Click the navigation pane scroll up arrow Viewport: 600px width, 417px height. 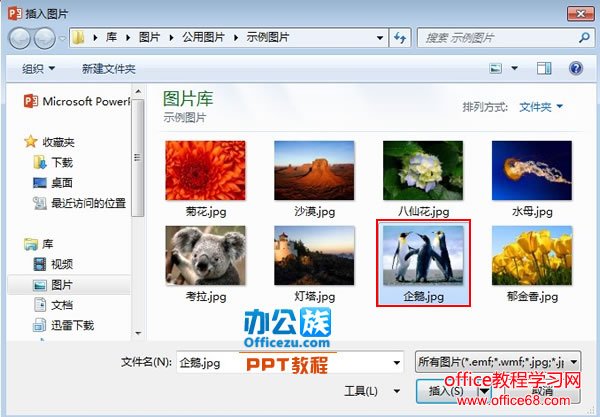[138, 91]
